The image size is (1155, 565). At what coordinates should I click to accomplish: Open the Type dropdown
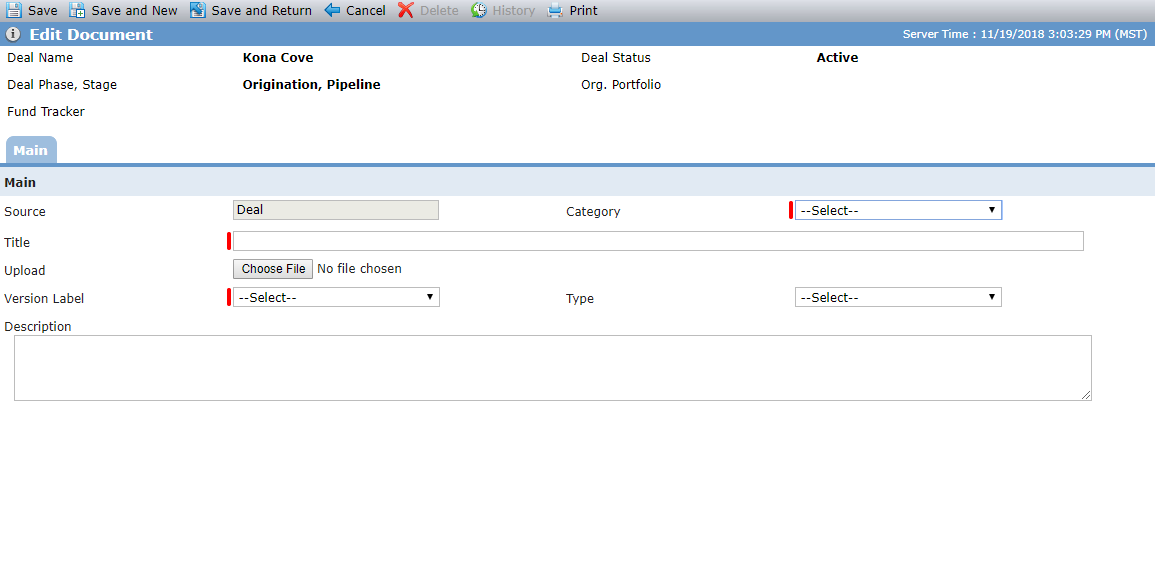coord(898,298)
